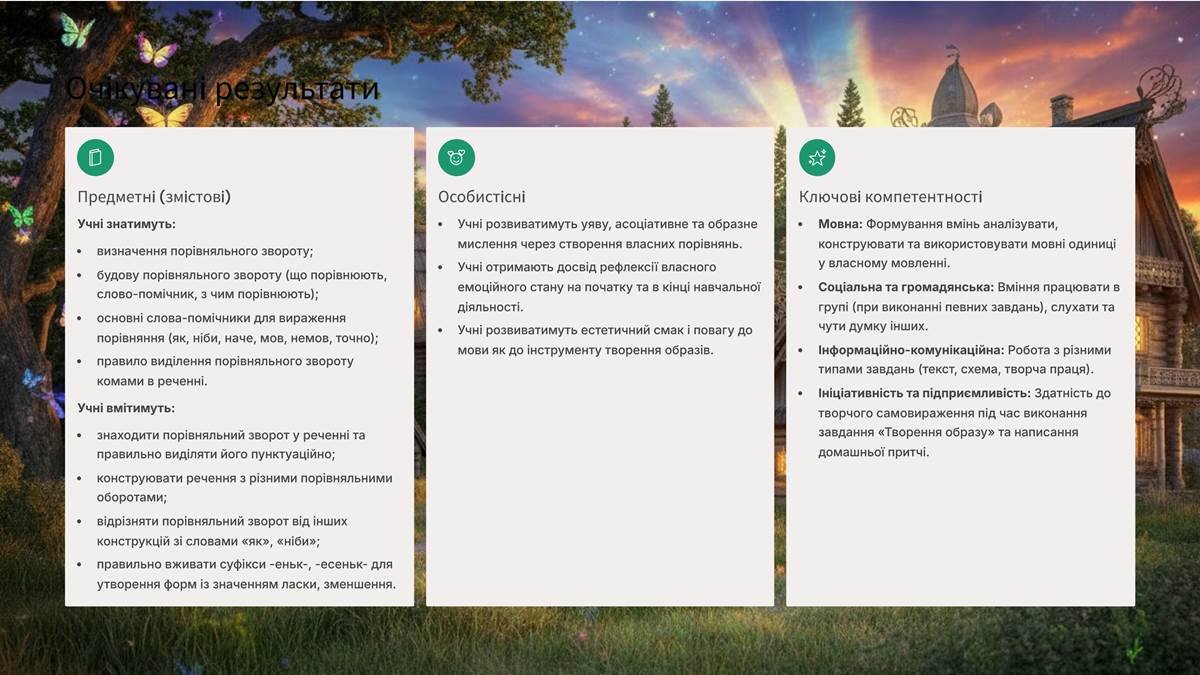Click the yellow butterfly below the title
Viewport: 1200px width, 675px height.
(165, 115)
